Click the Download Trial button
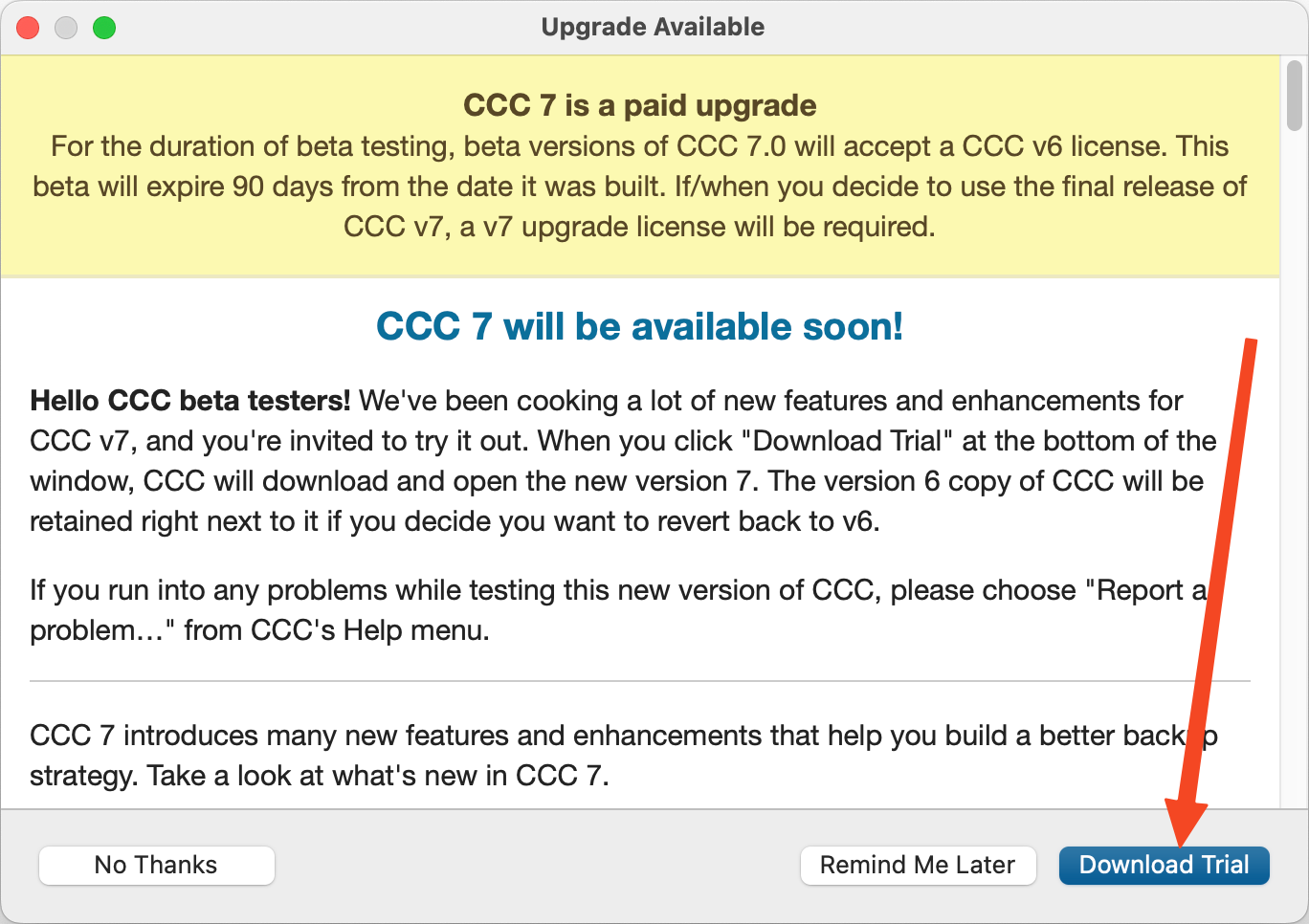 click(1164, 865)
